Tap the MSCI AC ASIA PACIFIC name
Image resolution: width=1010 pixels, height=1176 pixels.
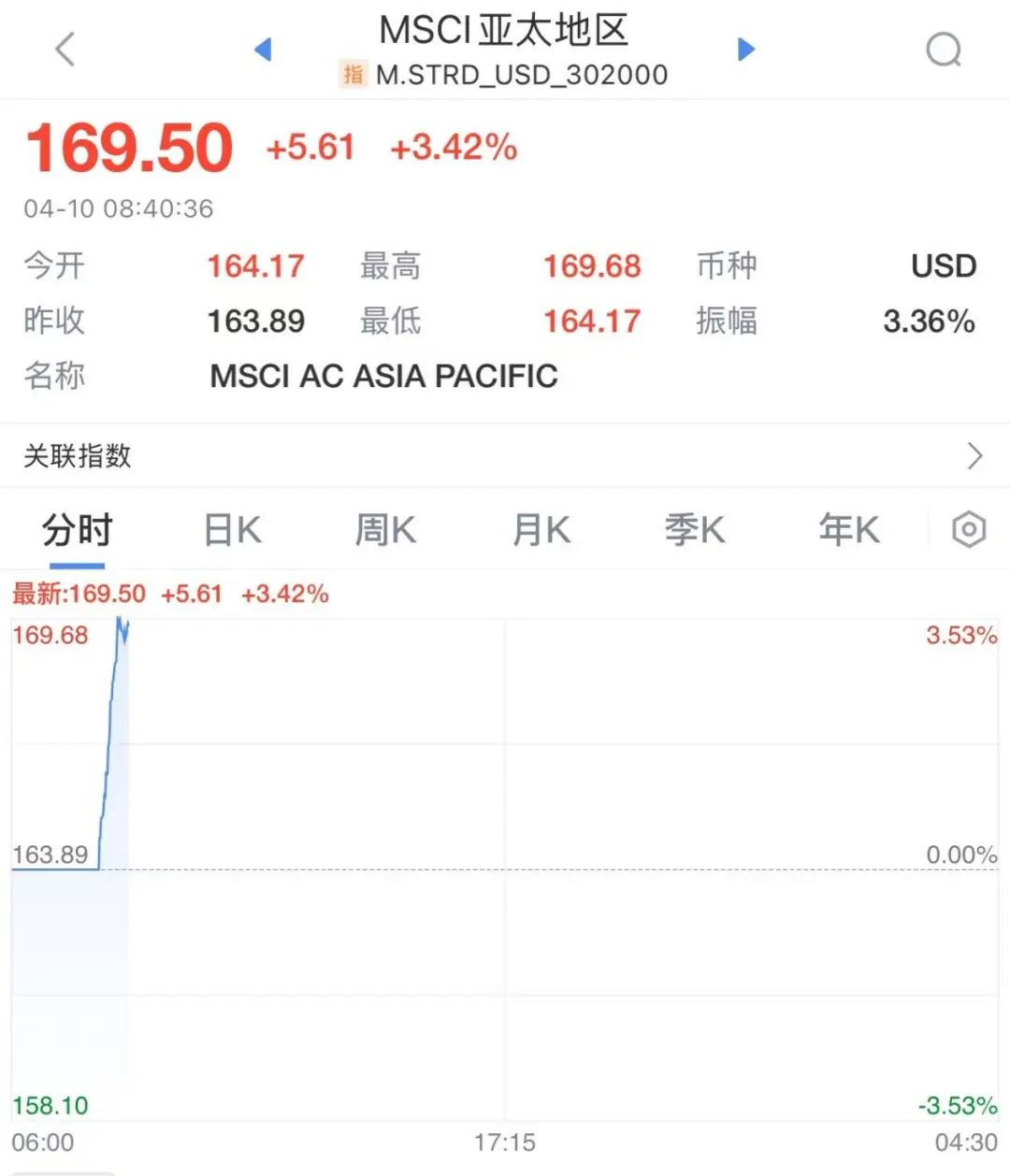383,376
